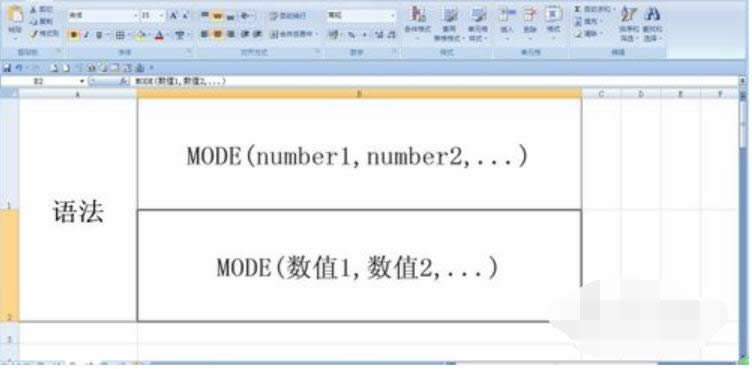This screenshot has height=369, width=752.
Task: Toggle middle vertical alignment
Action: point(218,16)
